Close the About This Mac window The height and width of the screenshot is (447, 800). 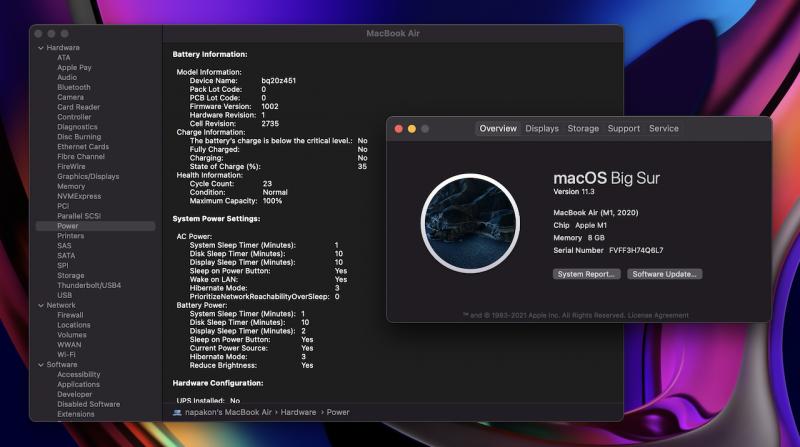(x=399, y=129)
